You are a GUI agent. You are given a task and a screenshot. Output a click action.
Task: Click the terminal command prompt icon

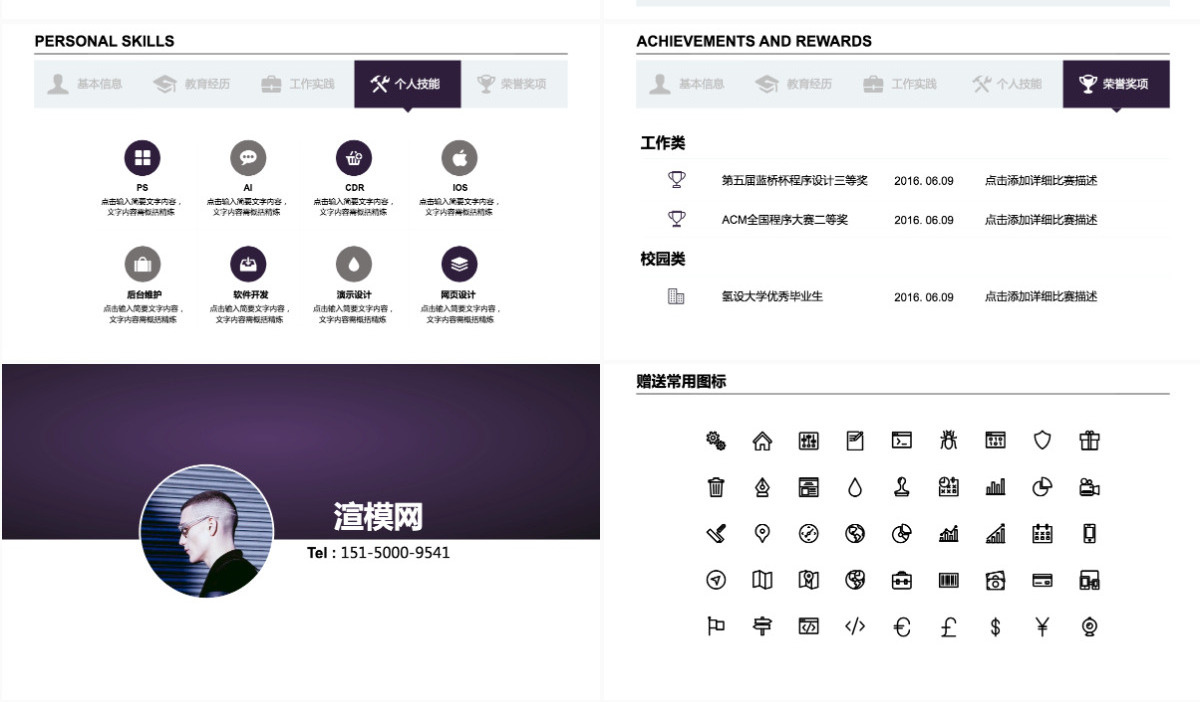(902, 440)
